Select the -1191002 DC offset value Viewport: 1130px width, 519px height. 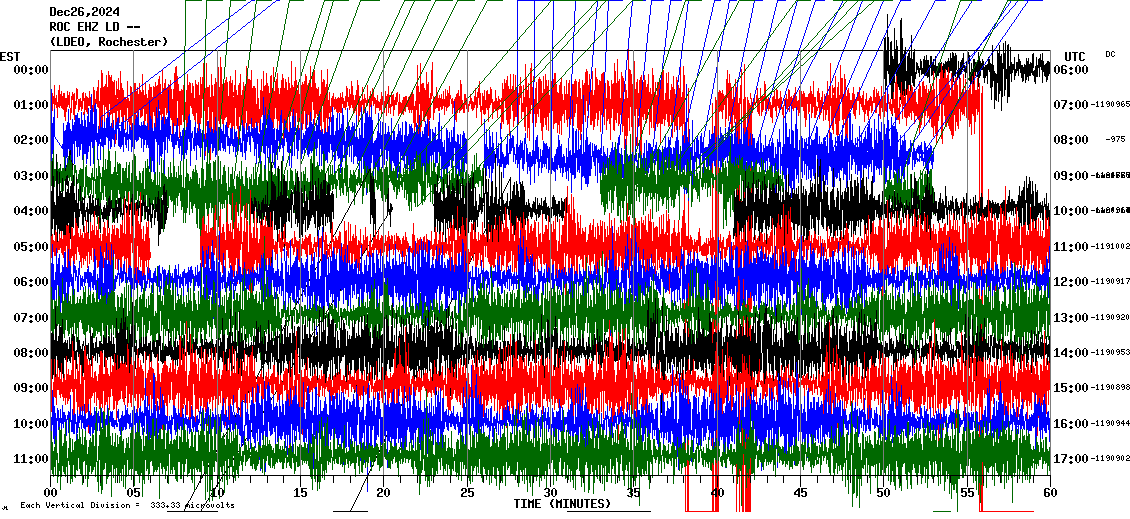pos(1111,246)
